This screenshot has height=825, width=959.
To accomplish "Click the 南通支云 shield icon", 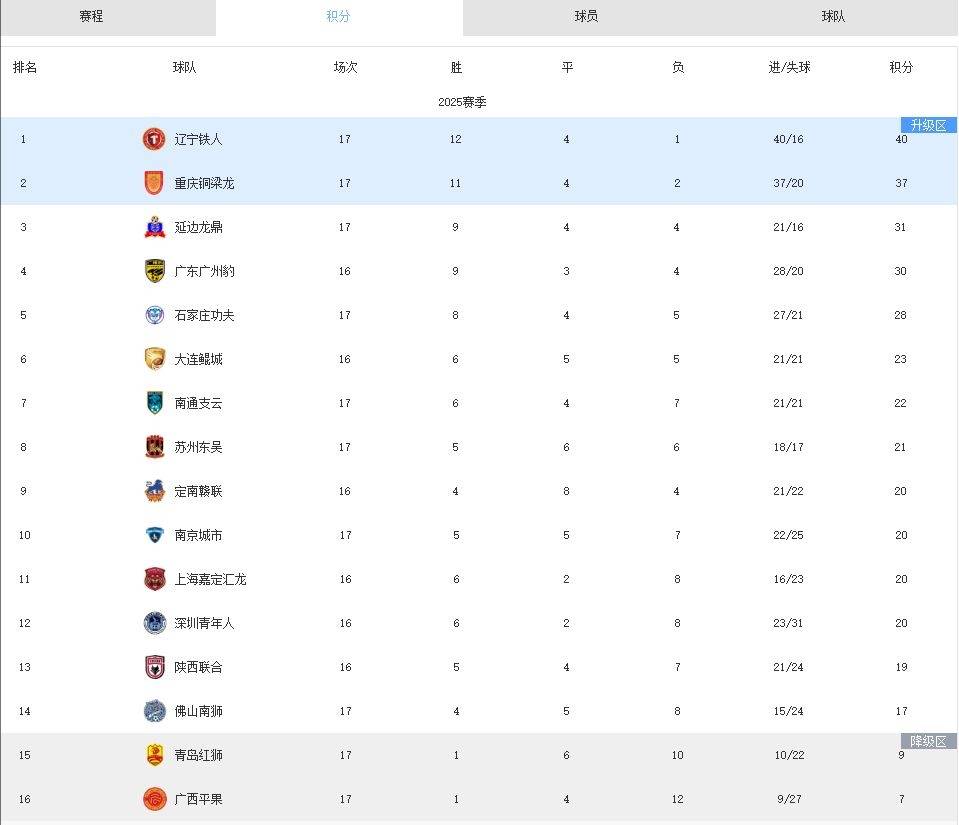I will [155, 403].
